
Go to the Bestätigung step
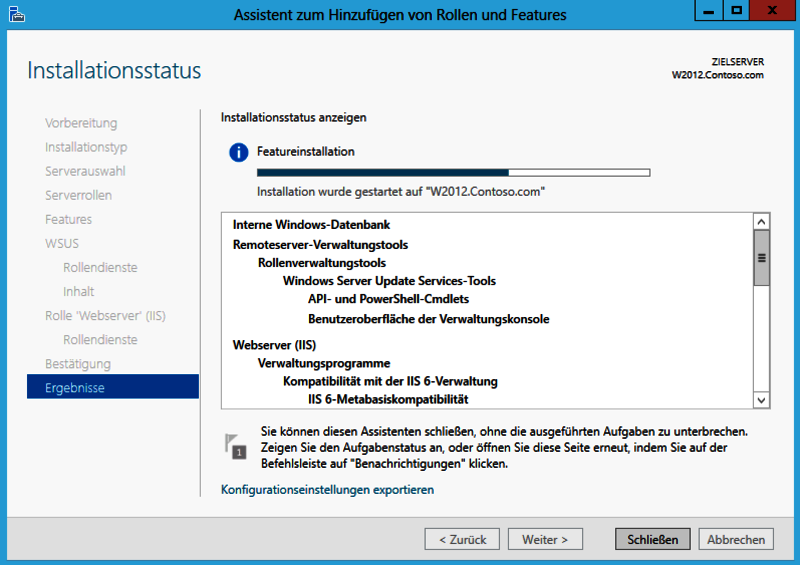point(78,364)
